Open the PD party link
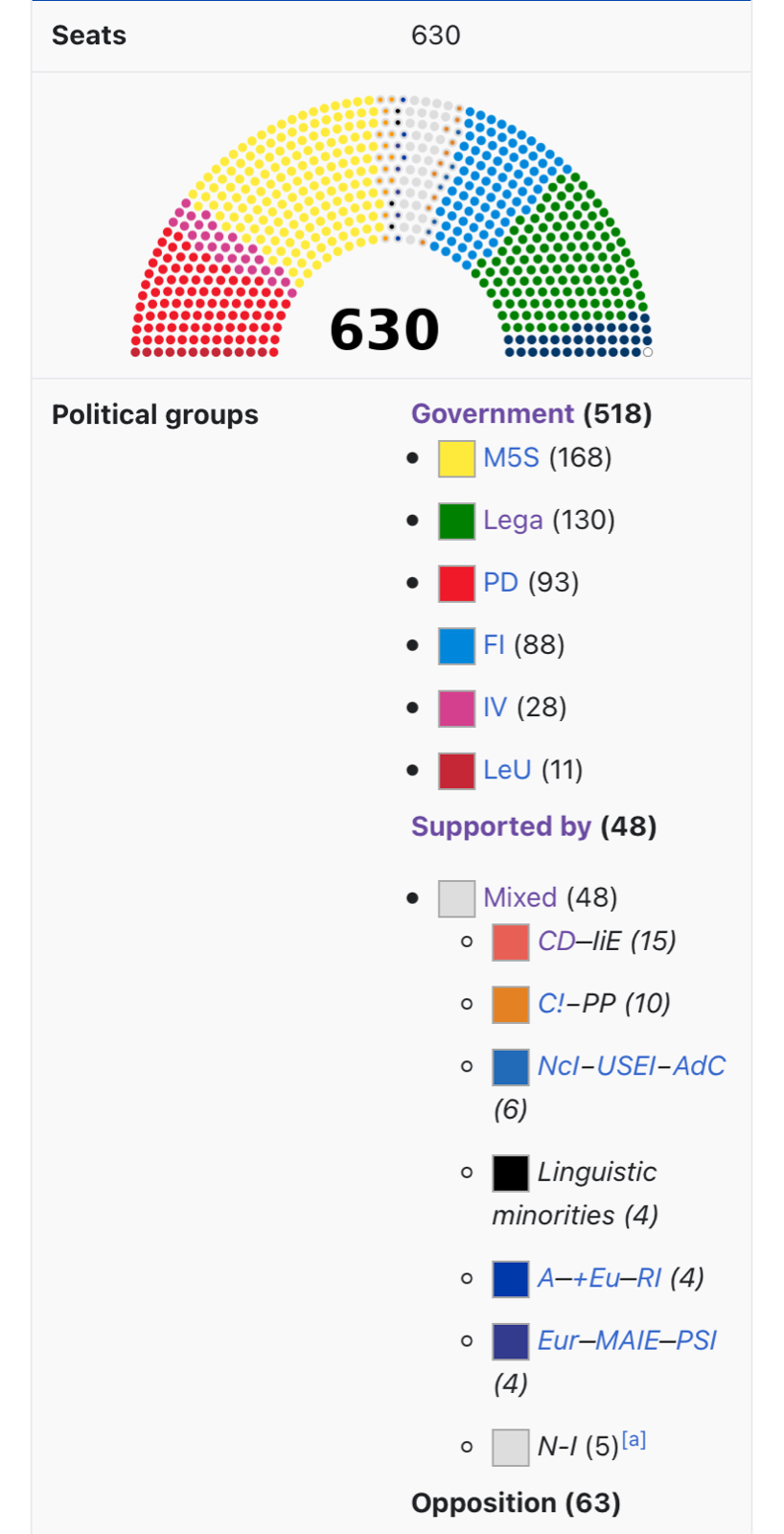The height and width of the screenshot is (1534, 784). tap(500, 582)
